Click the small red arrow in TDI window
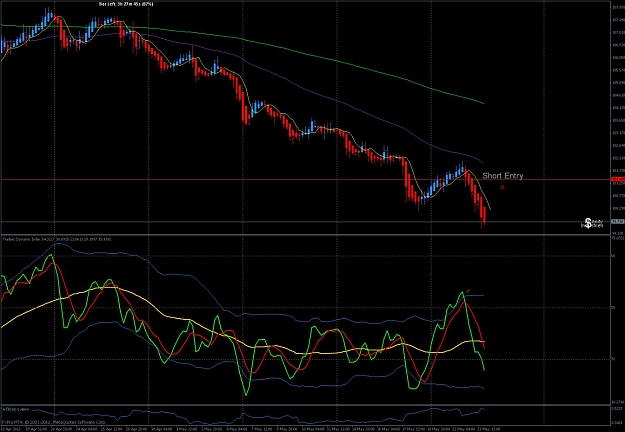Viewport: 625px width, 432px height. (x=468, y=291)
